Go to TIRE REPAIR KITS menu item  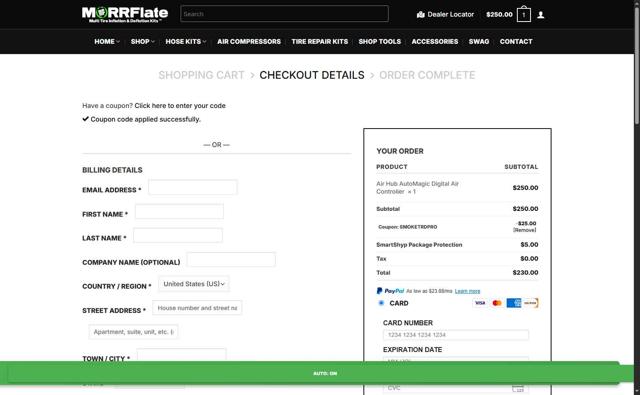point(320,41)
